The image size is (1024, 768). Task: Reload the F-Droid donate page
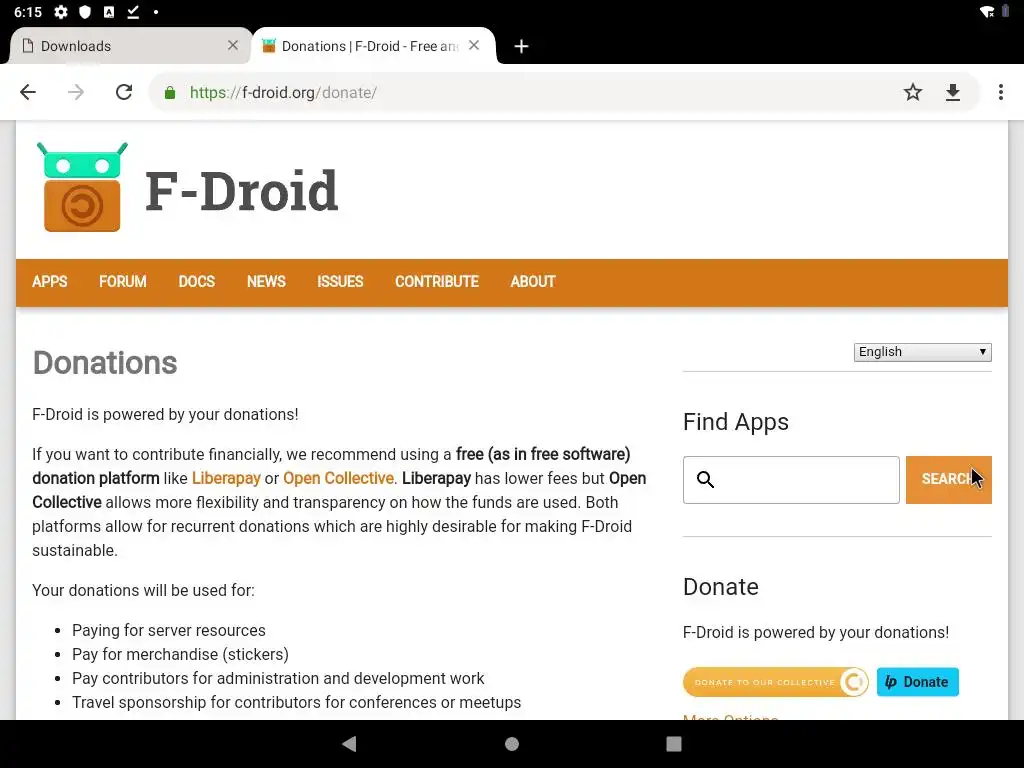click(x=124, y=92)
